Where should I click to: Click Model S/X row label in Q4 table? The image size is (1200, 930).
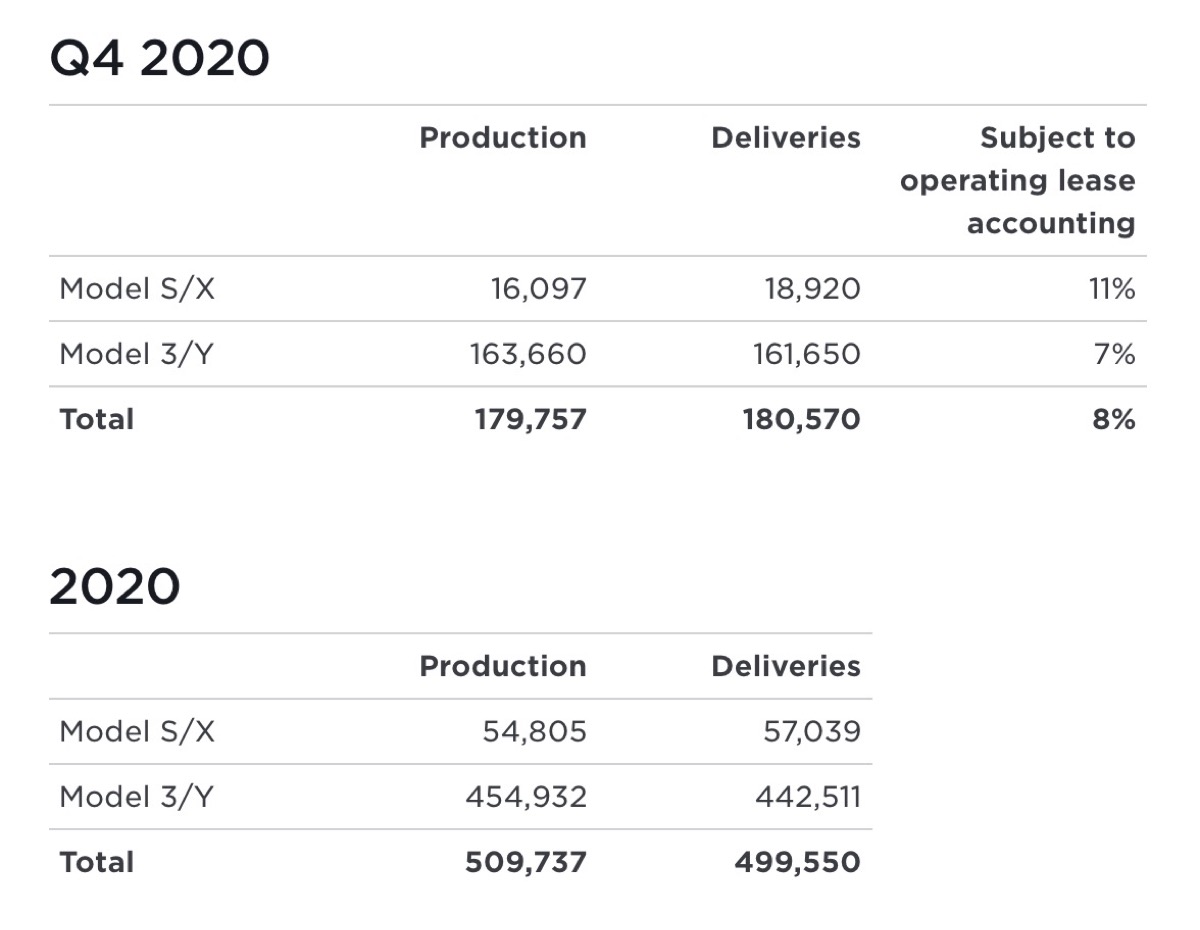(137, 289)
